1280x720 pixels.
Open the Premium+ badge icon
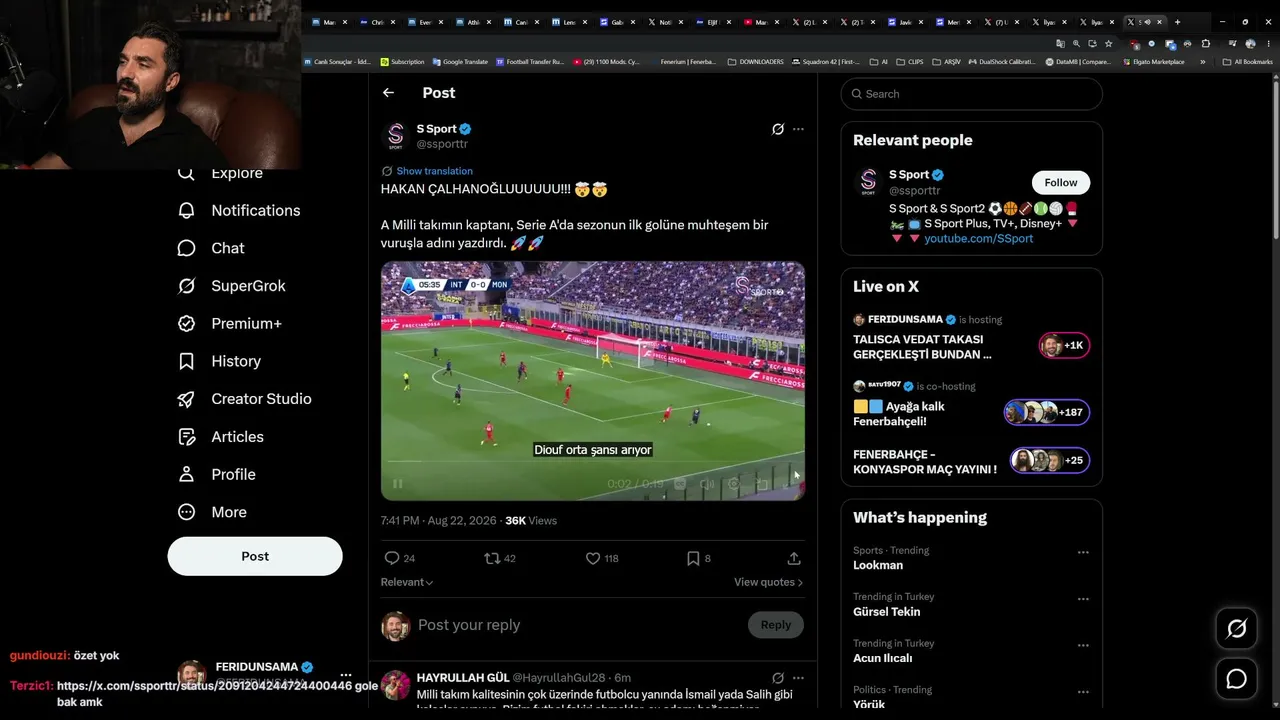coord(186,323)
